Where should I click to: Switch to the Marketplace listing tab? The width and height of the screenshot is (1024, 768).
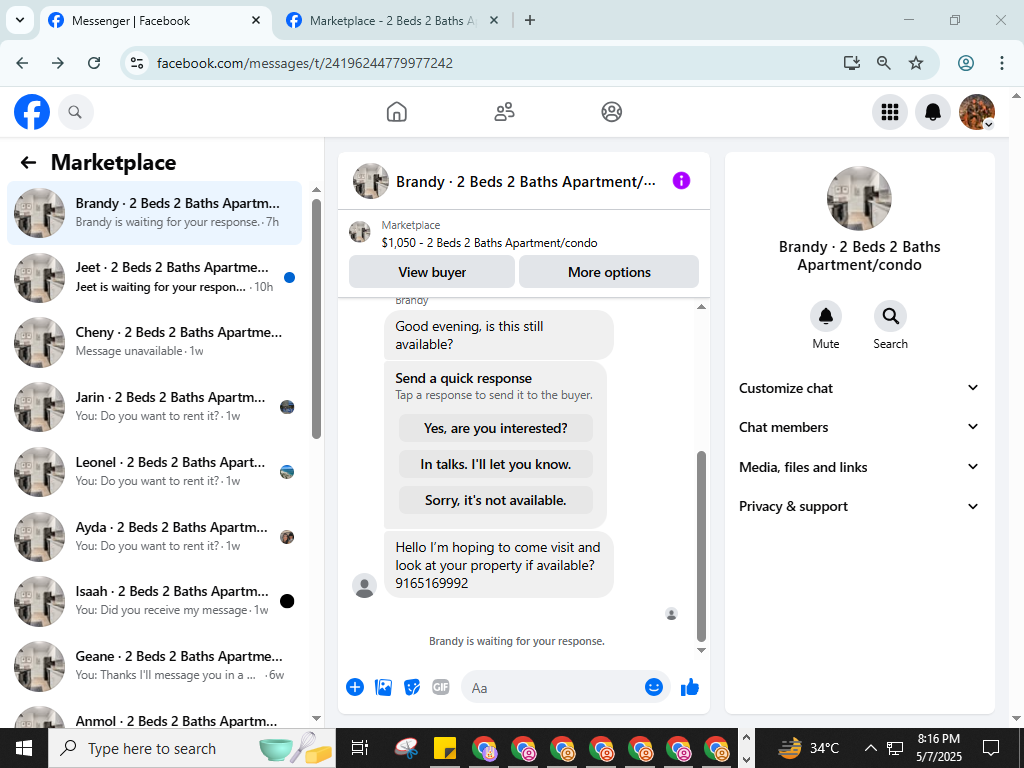392,21
